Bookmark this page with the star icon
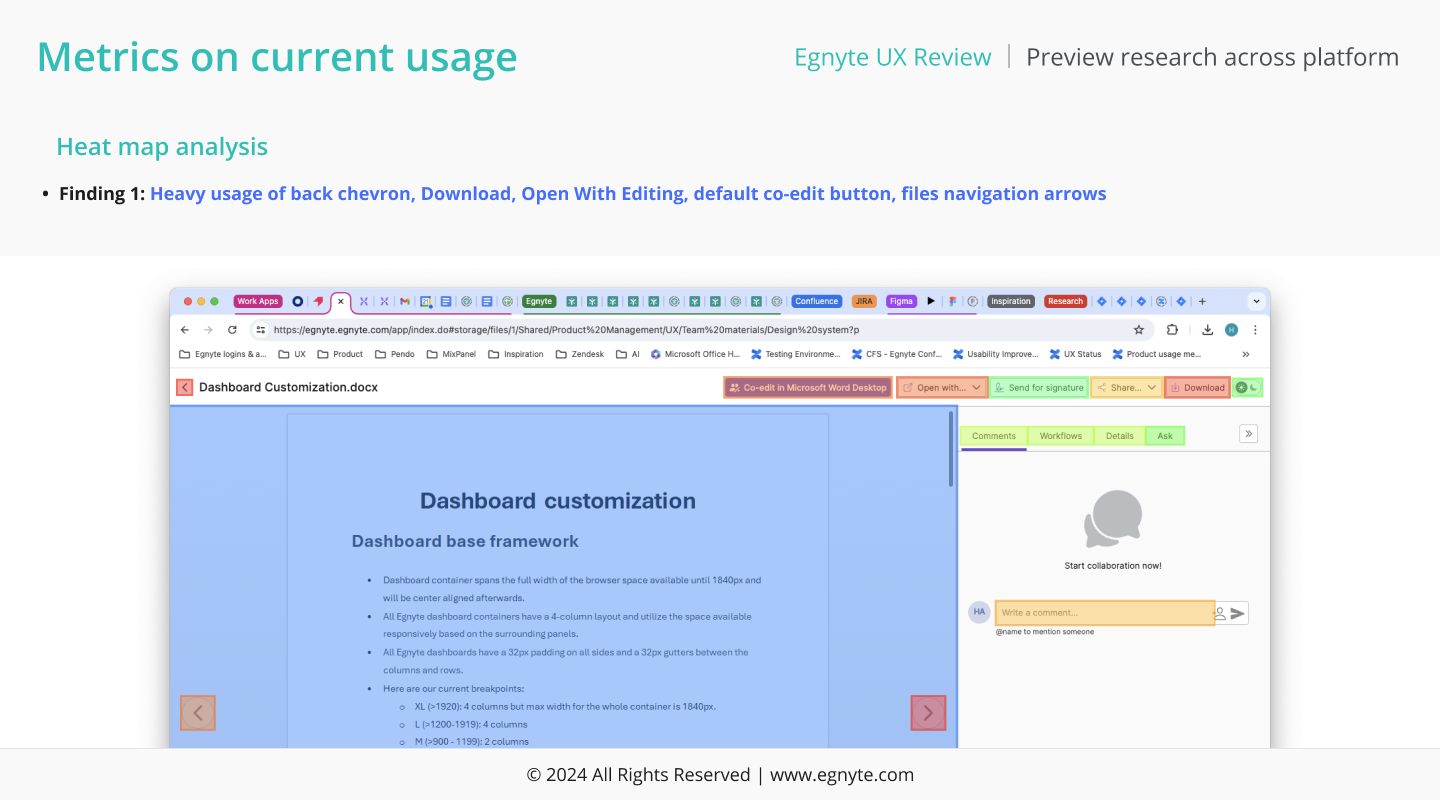Image resolution: width=1440 pixels, height=800 pixels. tap(1138, 329)
